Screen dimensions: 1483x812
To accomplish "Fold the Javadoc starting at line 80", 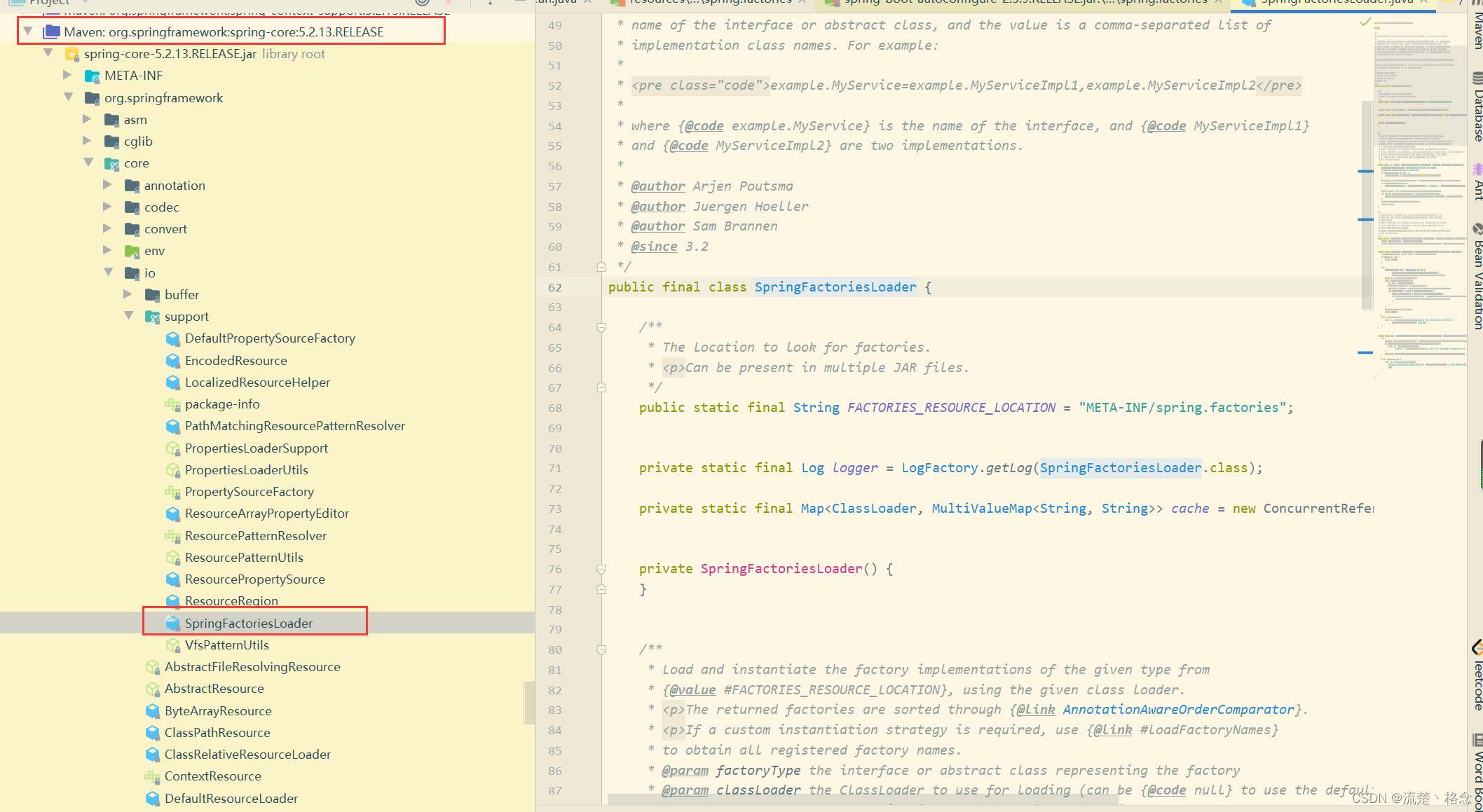I will tap(601, 649).
